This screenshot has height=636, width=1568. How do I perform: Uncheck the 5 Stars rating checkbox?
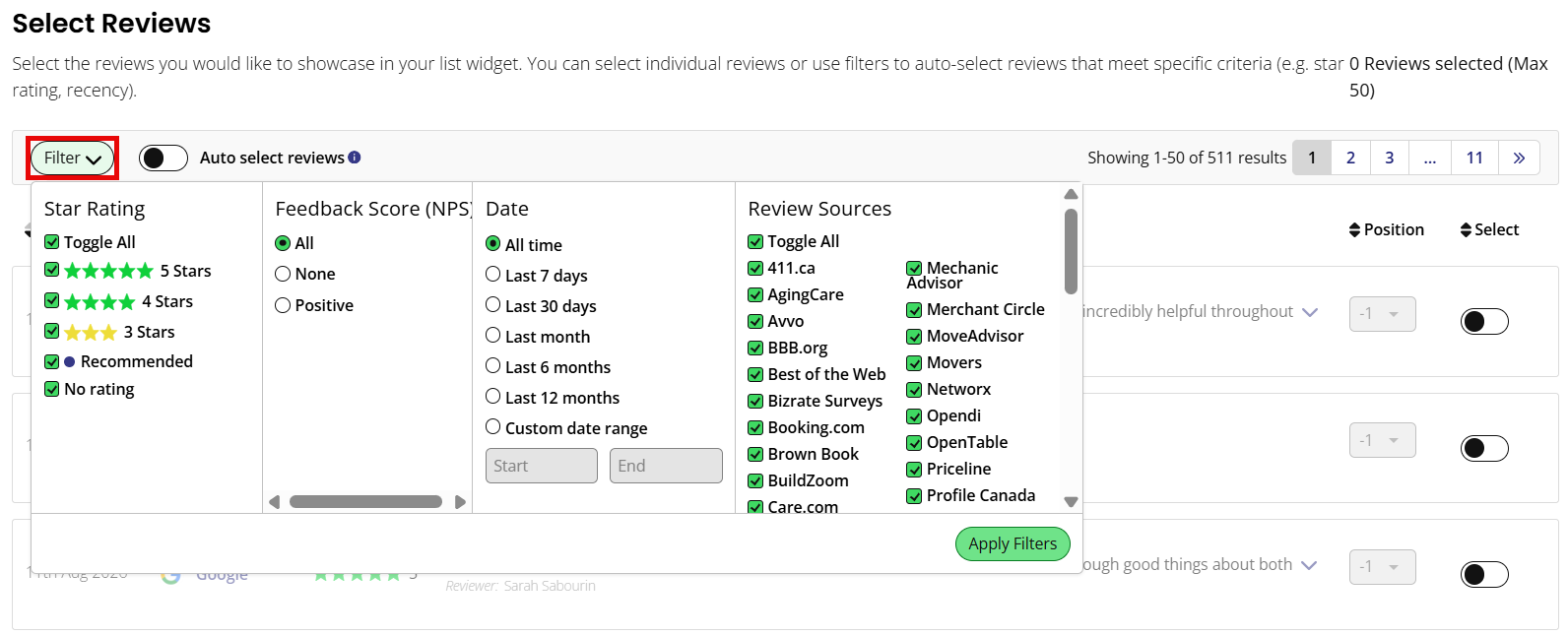click(x=52, y=270)
